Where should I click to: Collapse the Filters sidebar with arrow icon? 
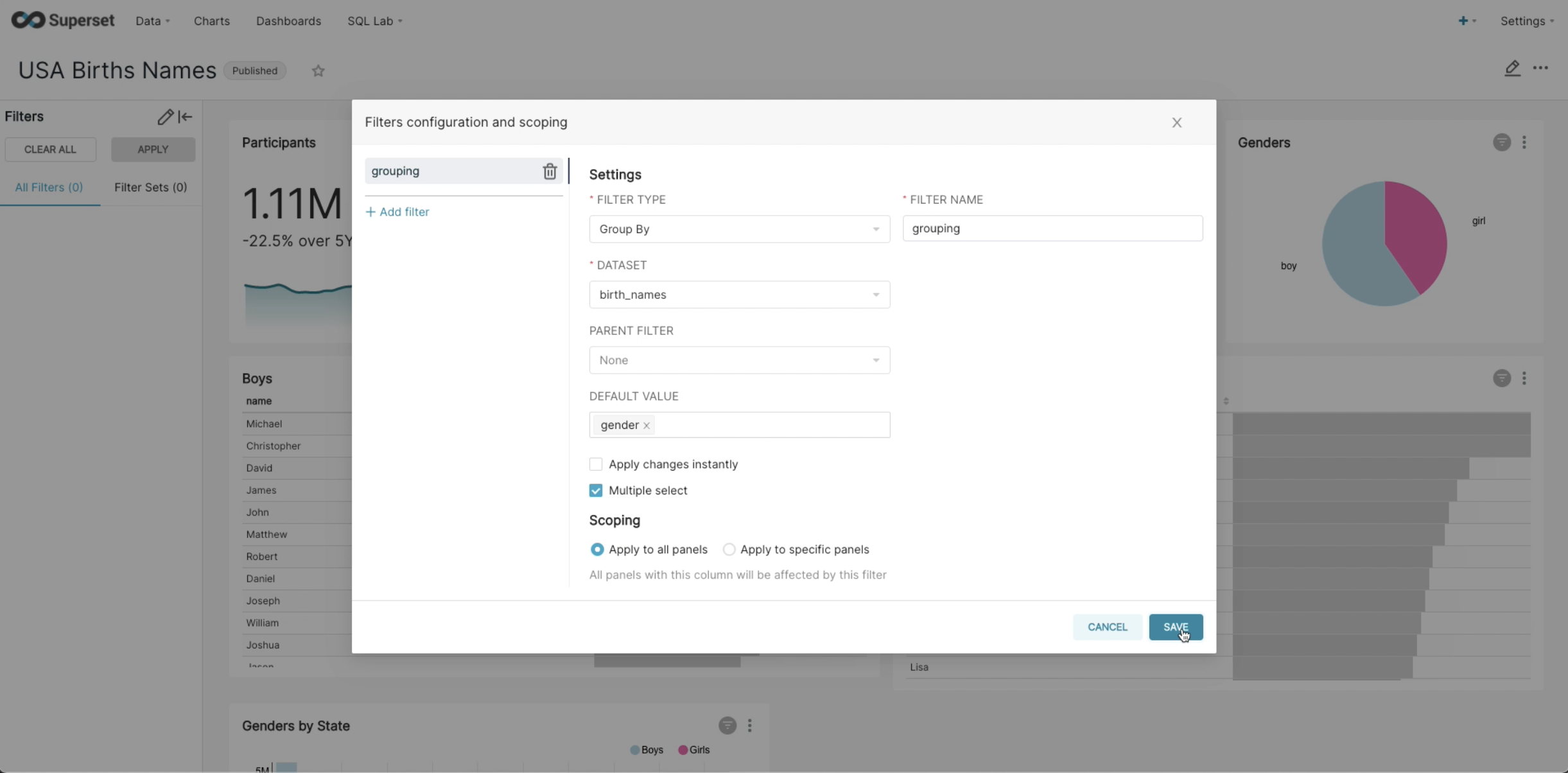(186, 117)
